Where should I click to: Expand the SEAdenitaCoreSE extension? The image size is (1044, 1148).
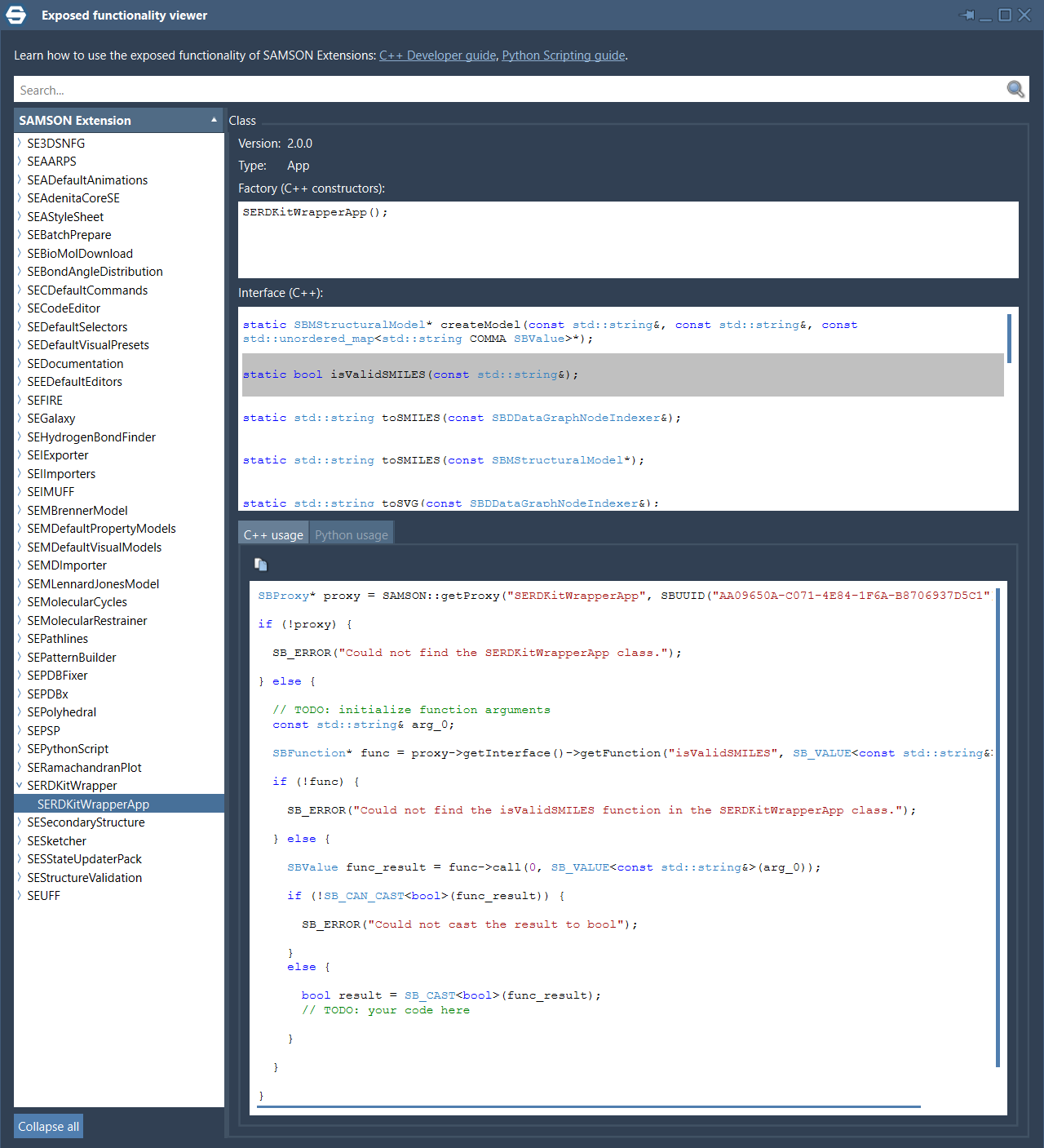pos(20,197)
